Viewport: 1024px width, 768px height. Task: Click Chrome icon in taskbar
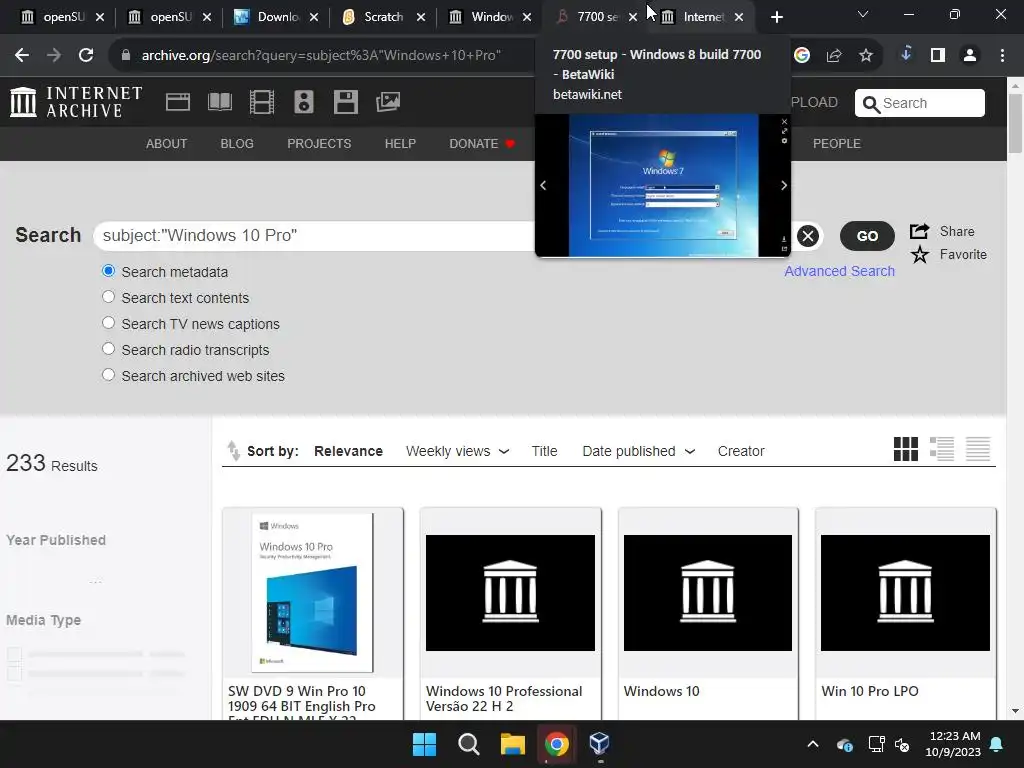coord(556,744)
